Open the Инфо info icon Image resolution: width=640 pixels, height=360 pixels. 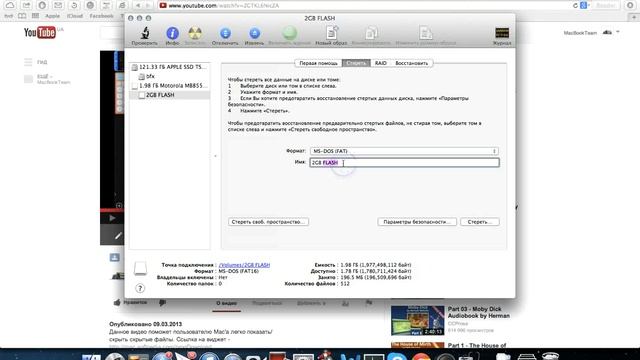pos(172,33)
